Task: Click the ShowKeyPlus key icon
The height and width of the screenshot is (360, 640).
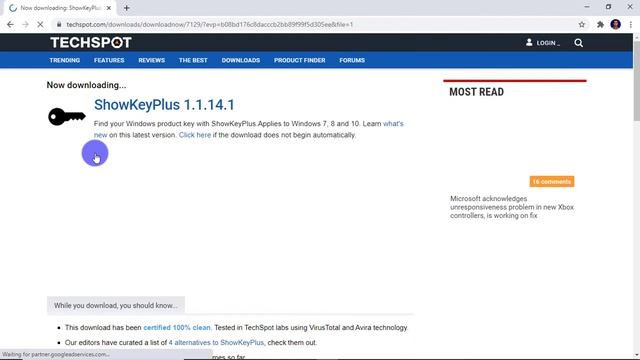Action: click(x=67, y=117)
